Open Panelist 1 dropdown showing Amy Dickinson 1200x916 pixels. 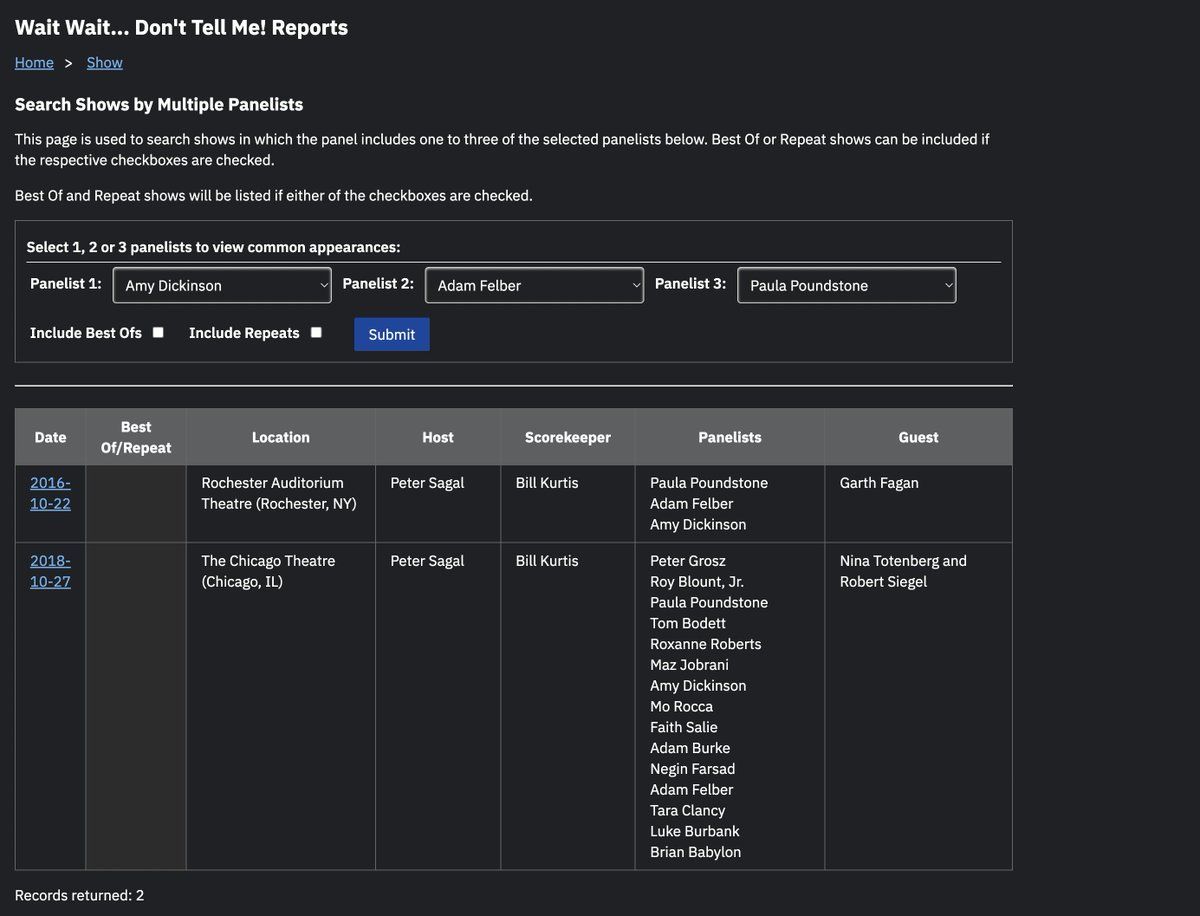222,285
